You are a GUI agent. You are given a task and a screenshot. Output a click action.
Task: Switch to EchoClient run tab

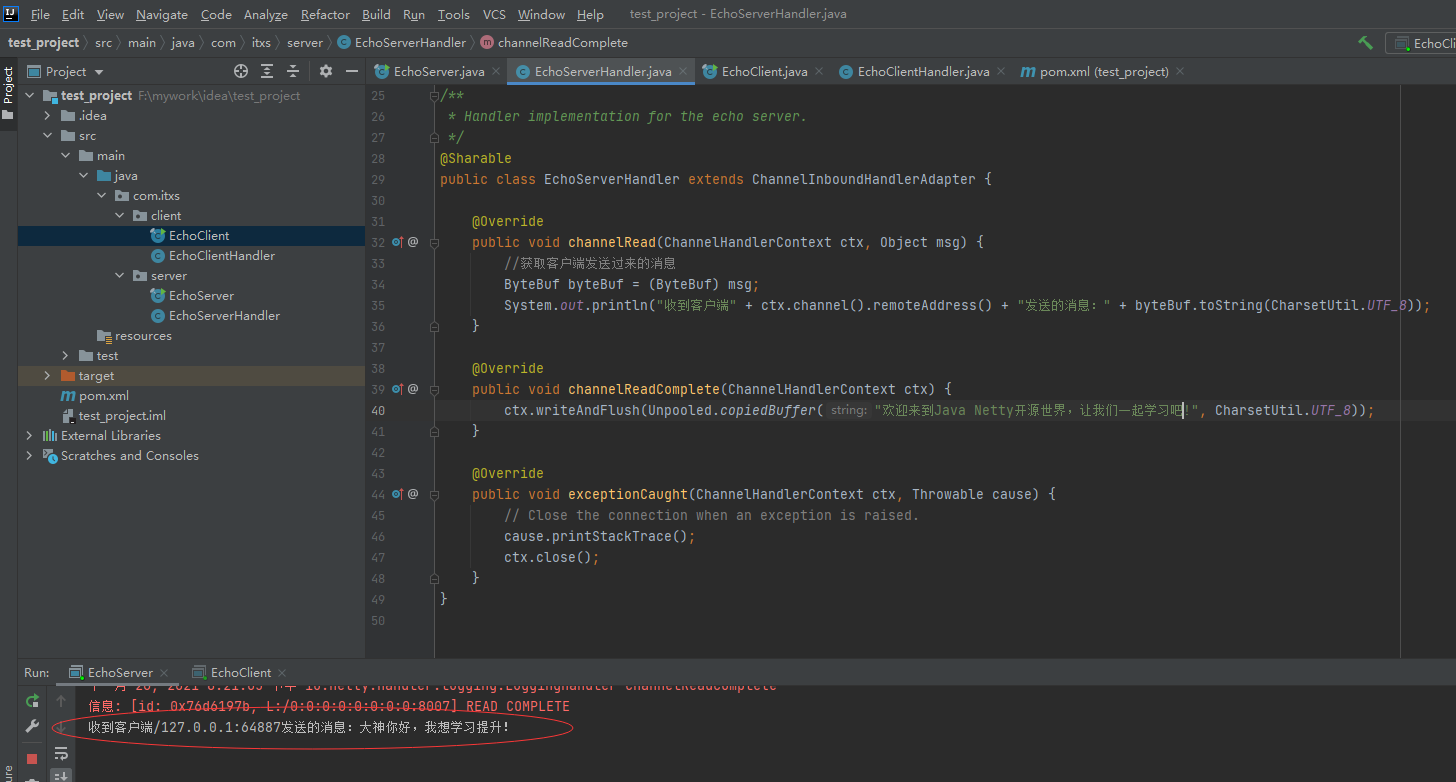(x=240, y=673)
